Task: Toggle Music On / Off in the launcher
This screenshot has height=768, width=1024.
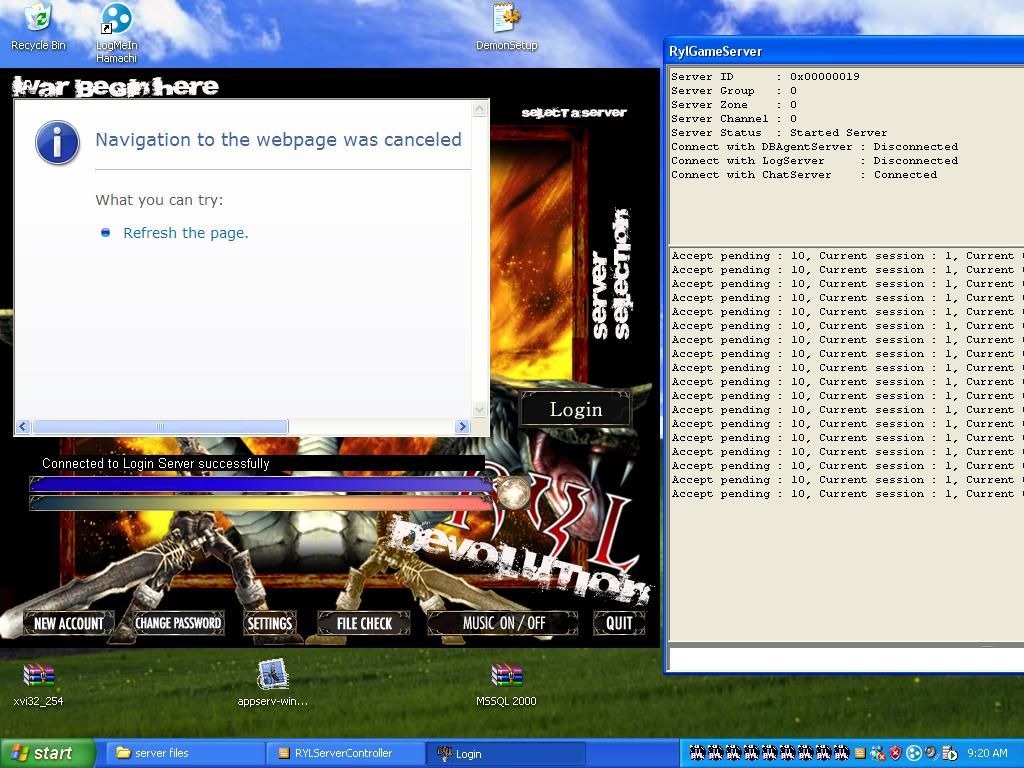Action: tap(503, 623)
